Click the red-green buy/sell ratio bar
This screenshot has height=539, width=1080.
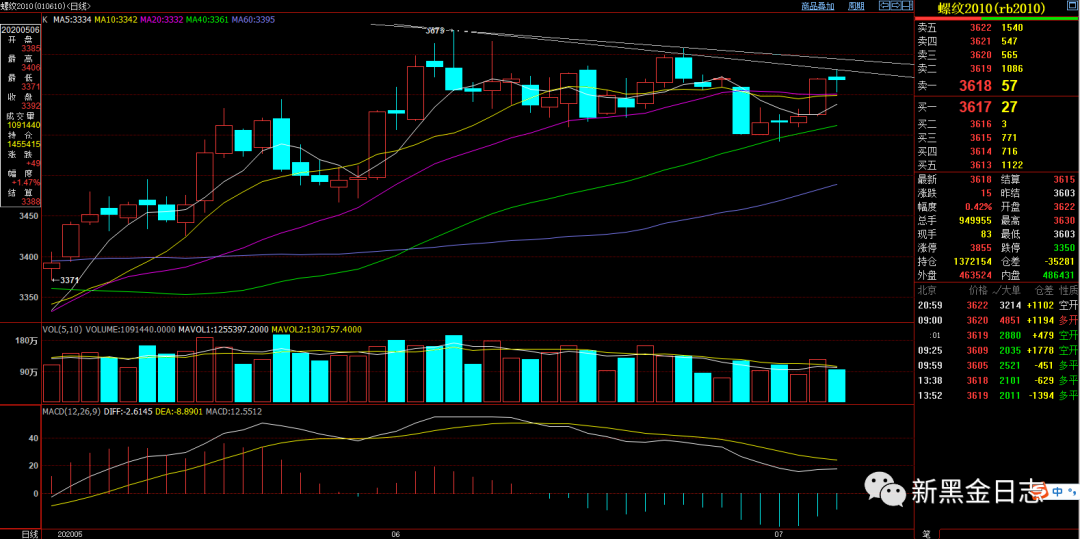coord(997,19)
